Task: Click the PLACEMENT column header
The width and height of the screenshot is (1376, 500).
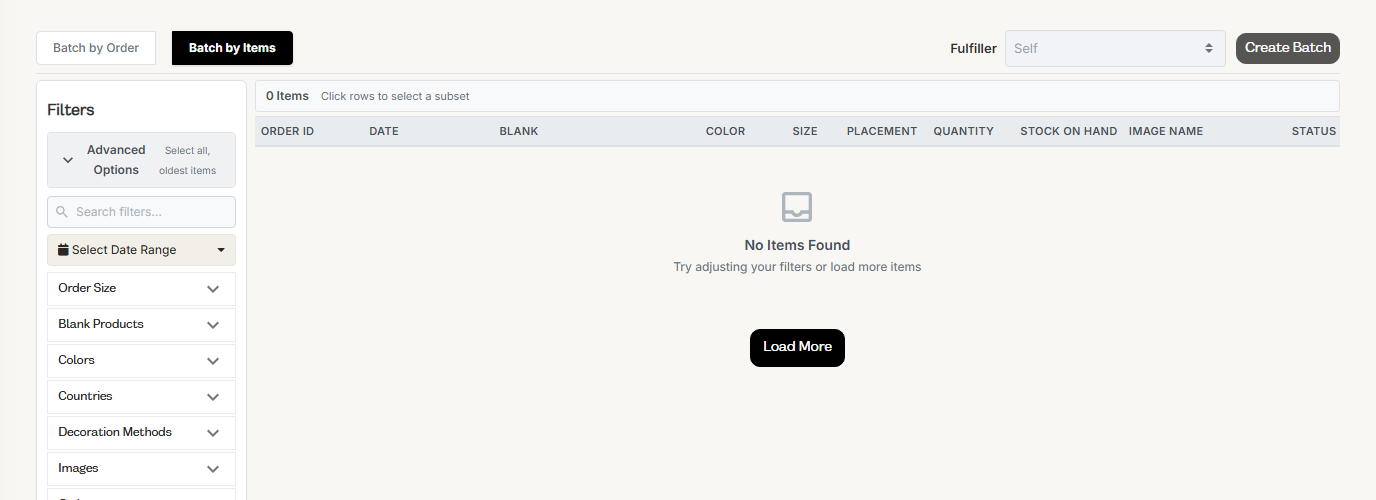Action: coord(882,131)
